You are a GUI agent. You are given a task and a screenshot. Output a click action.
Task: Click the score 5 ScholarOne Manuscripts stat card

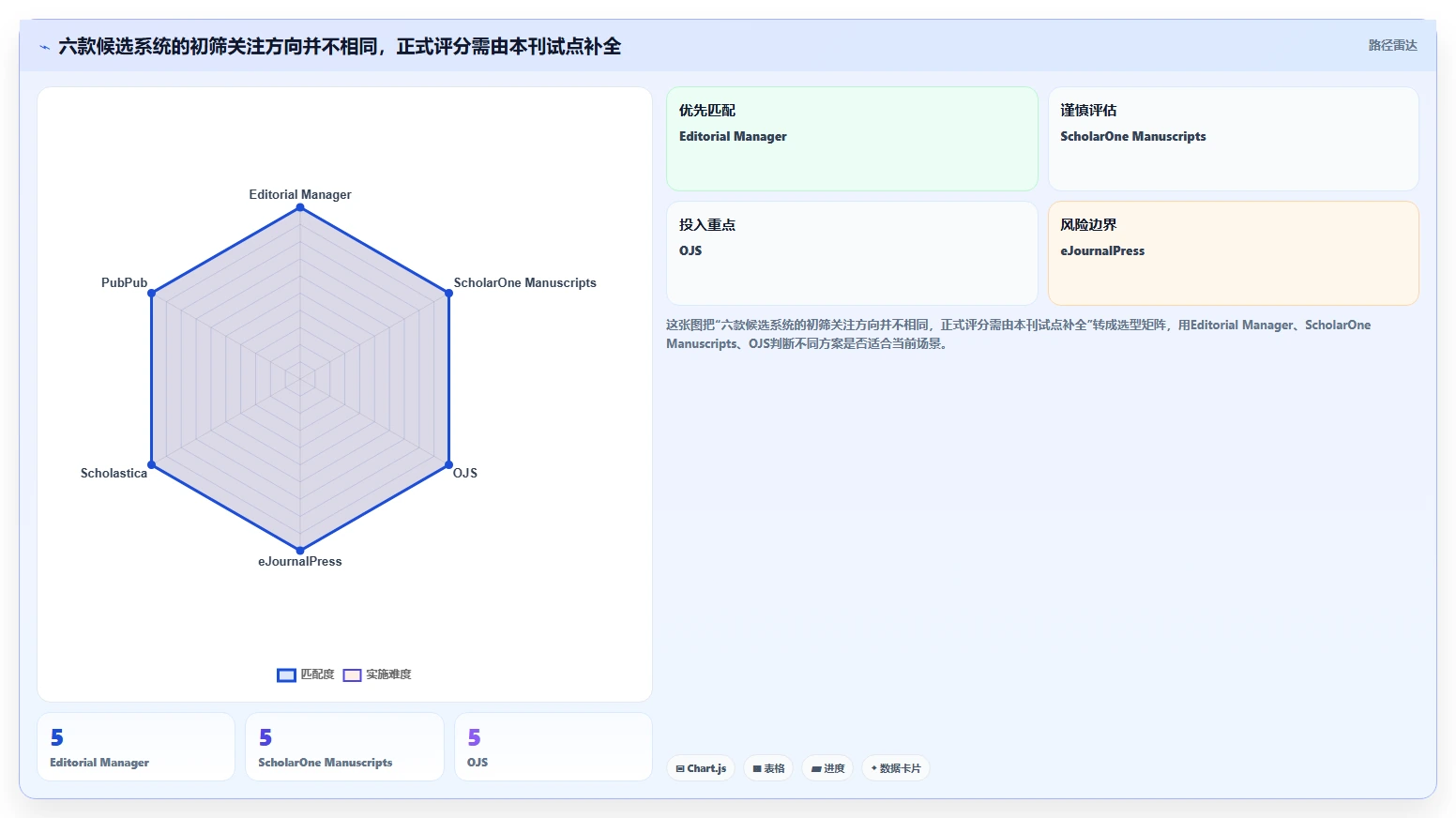click(344, 747)
